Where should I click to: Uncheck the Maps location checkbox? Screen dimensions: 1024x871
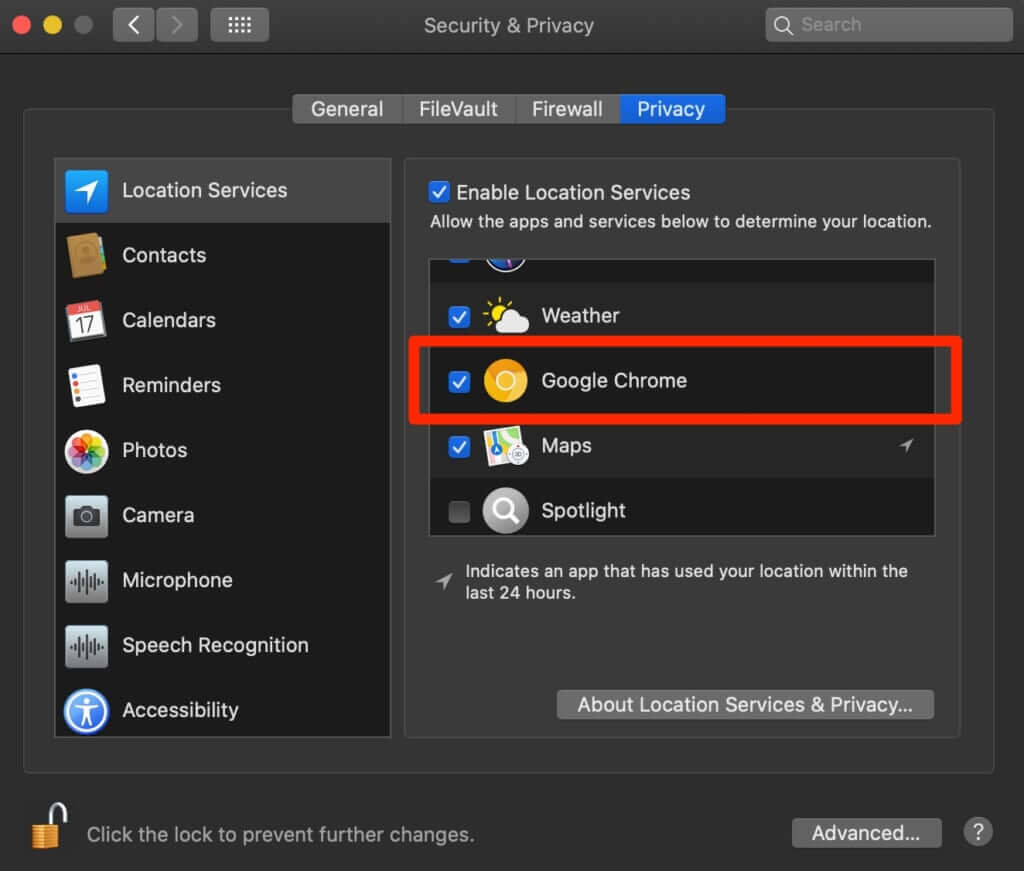click(x=459, y=447)
